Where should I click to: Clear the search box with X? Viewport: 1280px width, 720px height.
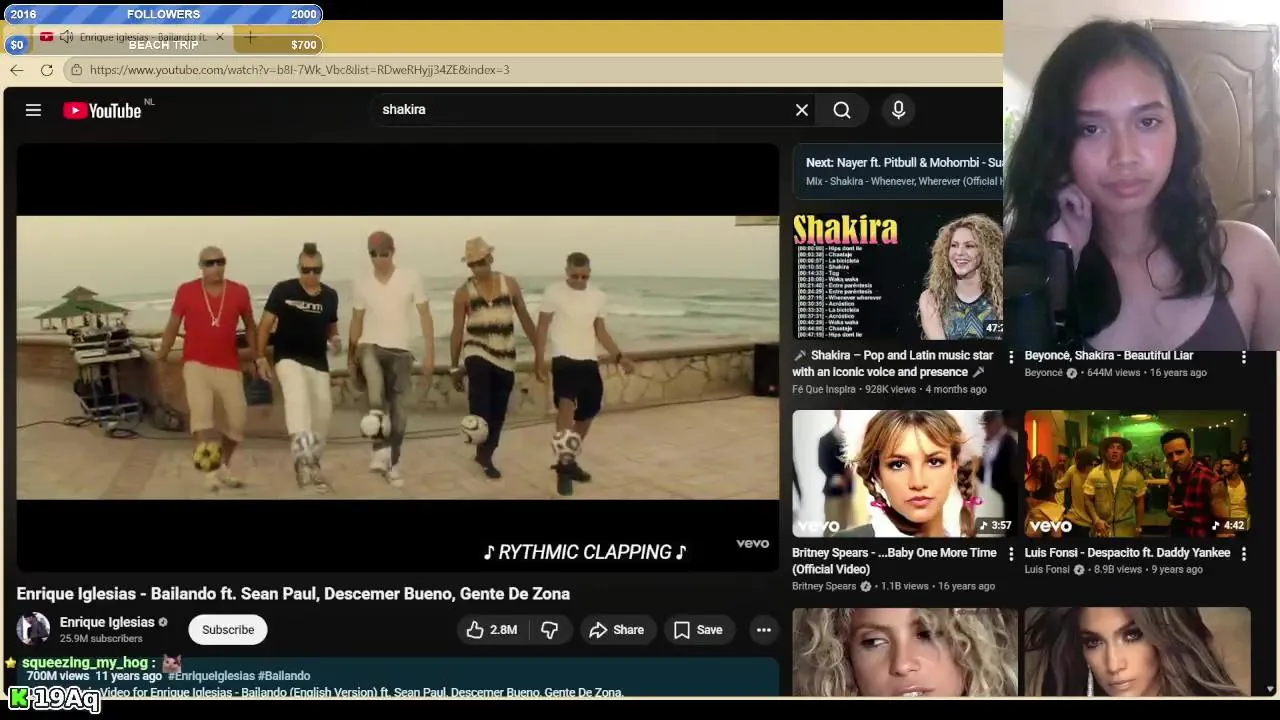801,110
